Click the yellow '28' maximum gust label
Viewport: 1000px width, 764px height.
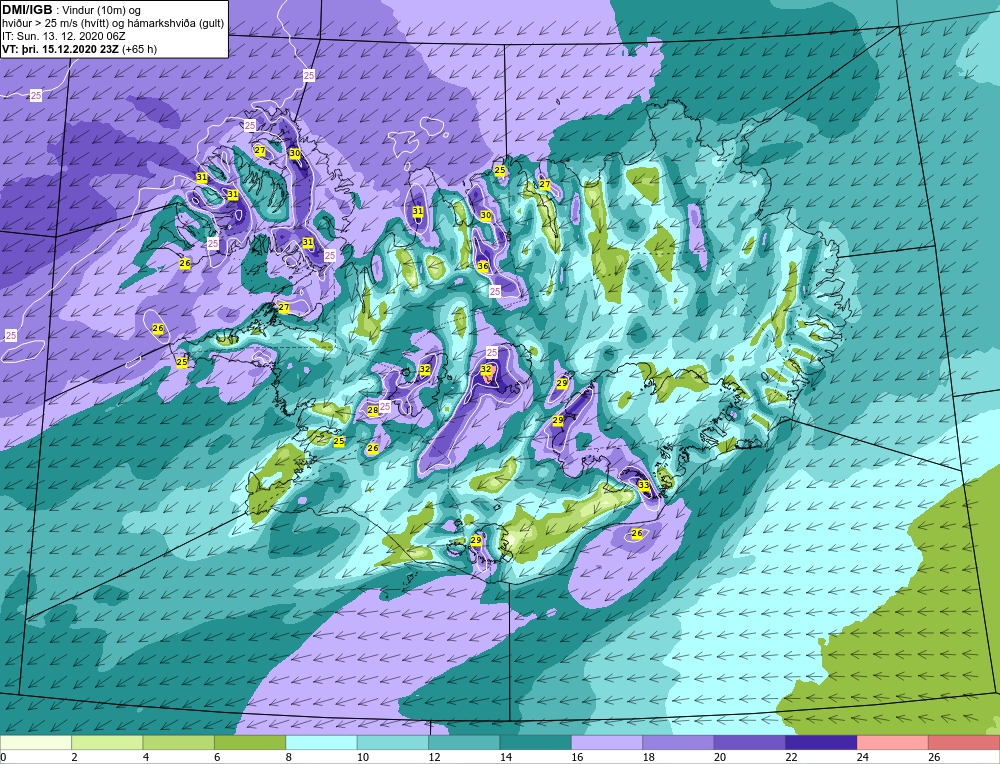(x=373, y=410)
